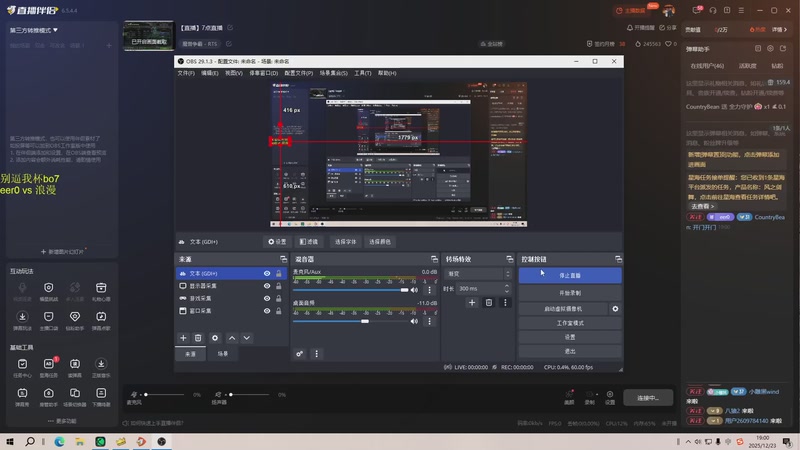800x450 pixels.
Task: Undock the Controls panel
Action: tap(618, 259)
